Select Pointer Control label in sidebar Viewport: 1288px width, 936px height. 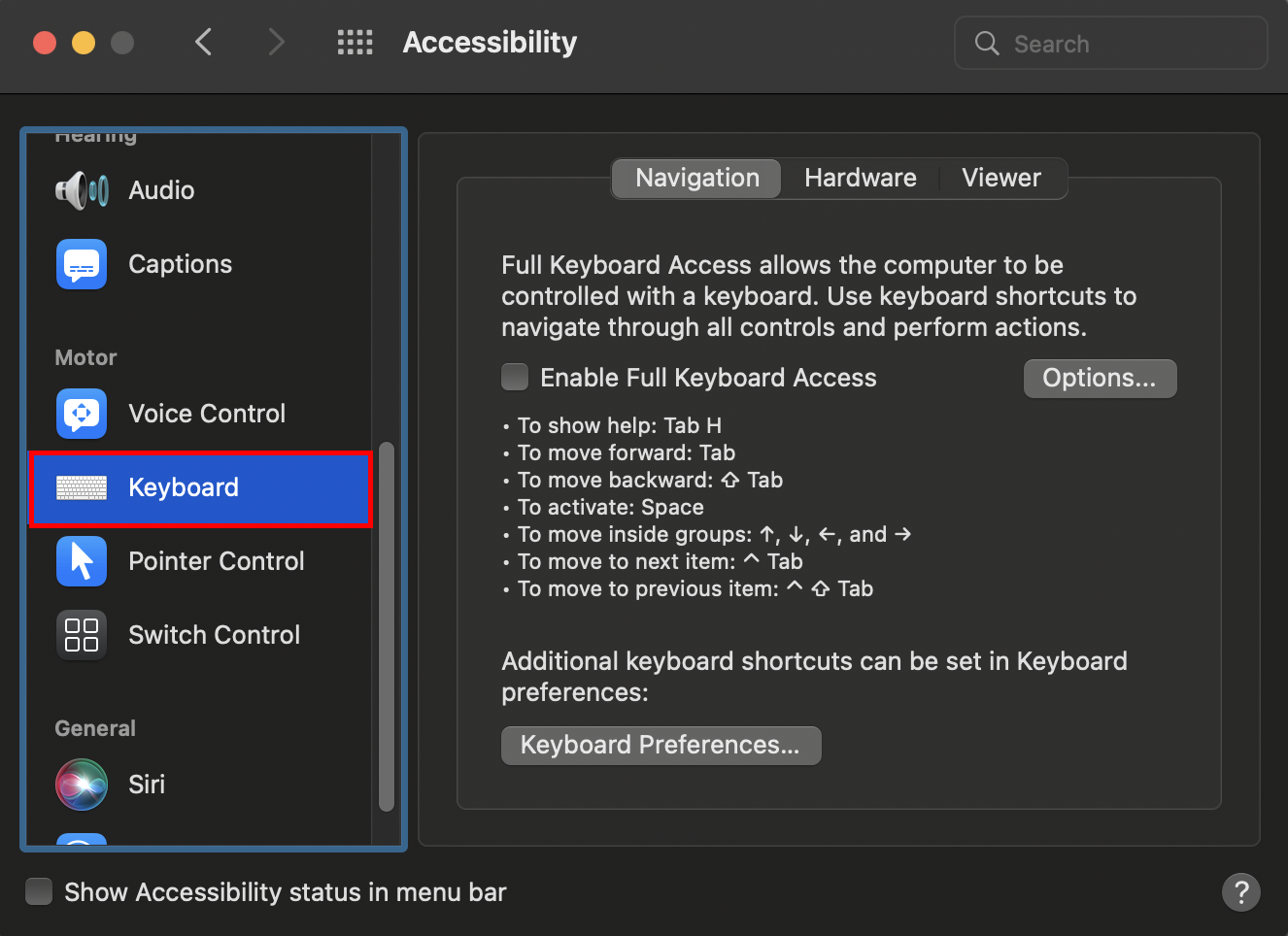(217, 561)
